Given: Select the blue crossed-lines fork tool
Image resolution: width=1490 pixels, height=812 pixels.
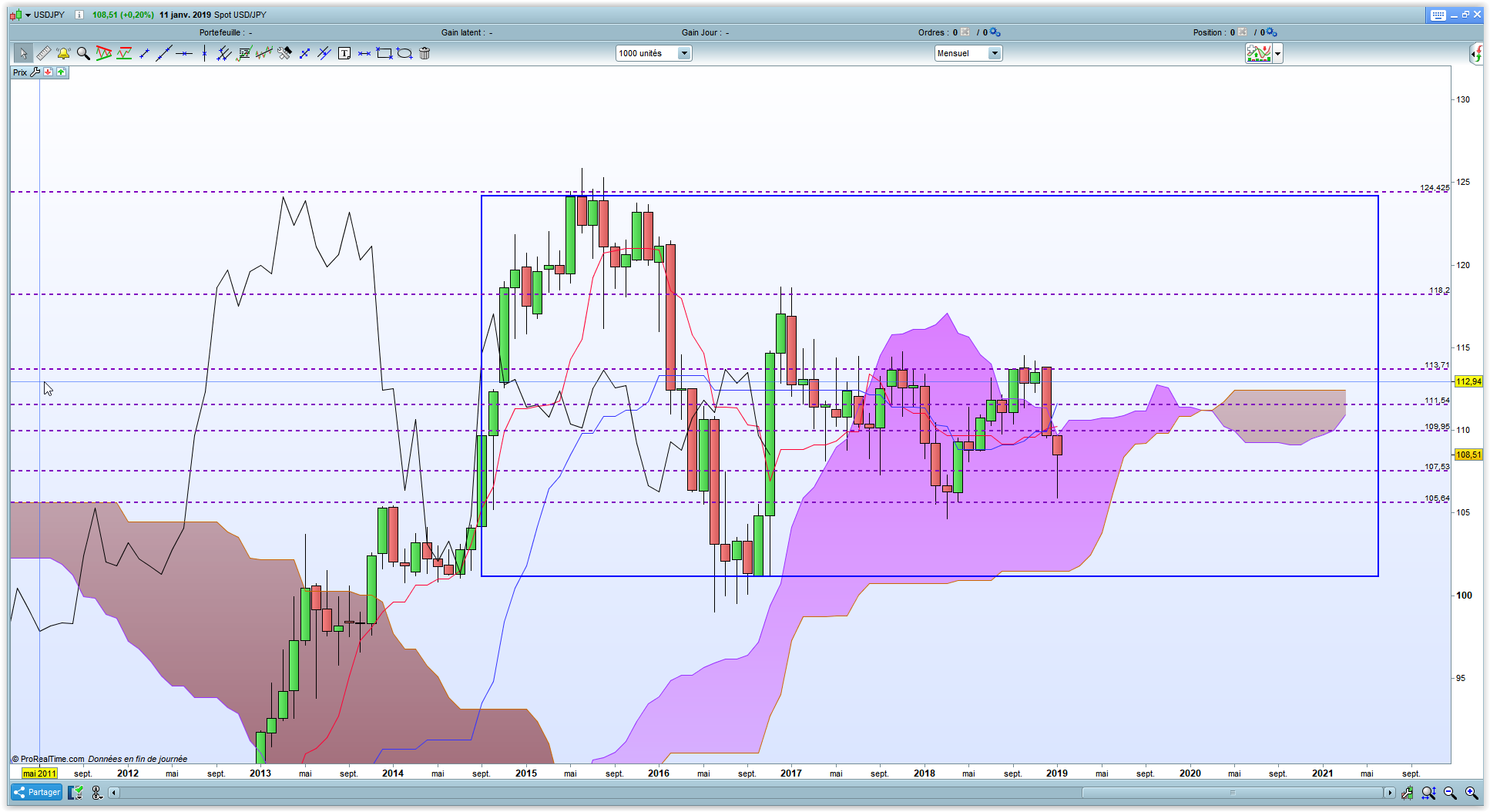Looking at the screenshot, I should (x=324, y=53).
